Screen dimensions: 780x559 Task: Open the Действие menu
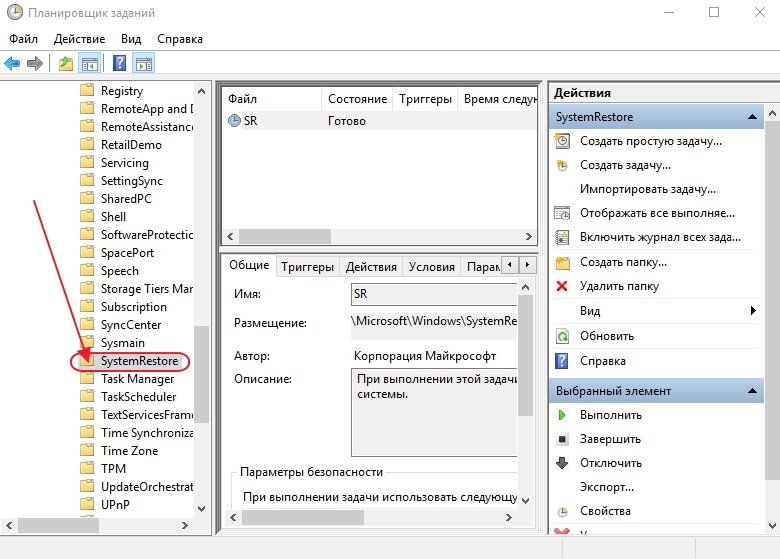[x=79, y=39]
